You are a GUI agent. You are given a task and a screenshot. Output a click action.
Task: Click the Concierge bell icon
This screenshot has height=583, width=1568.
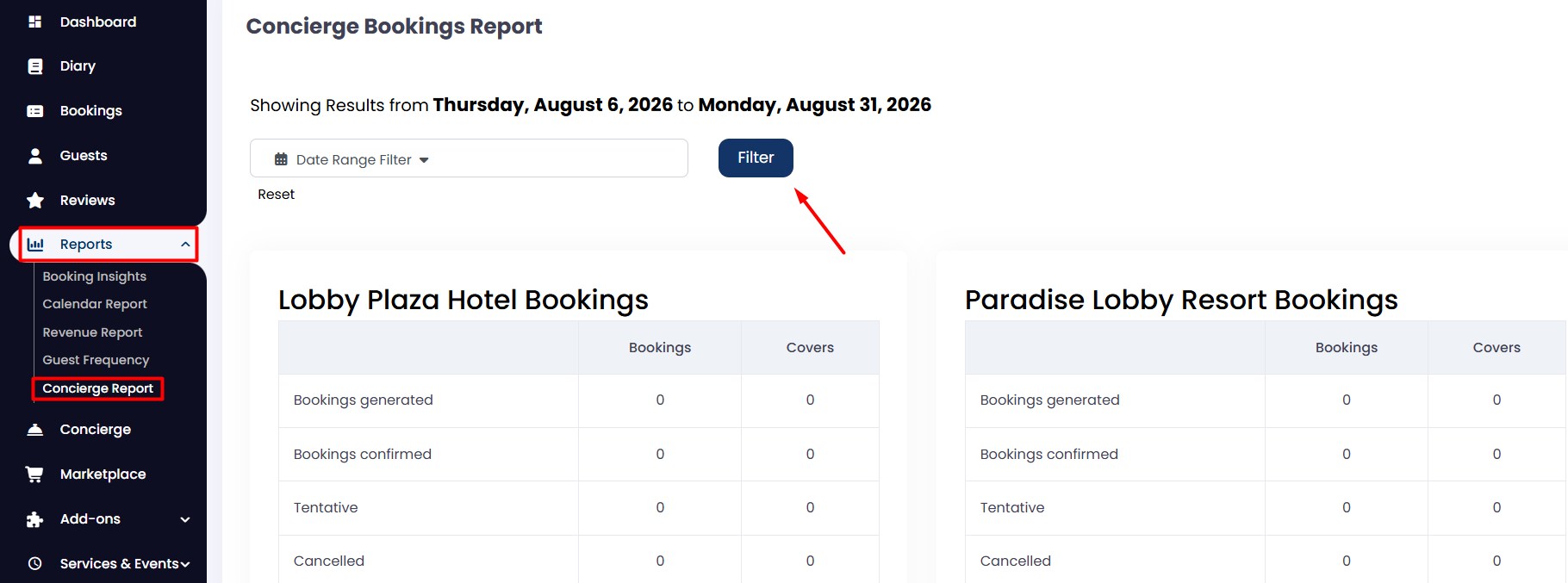click(x=35, y=430)
